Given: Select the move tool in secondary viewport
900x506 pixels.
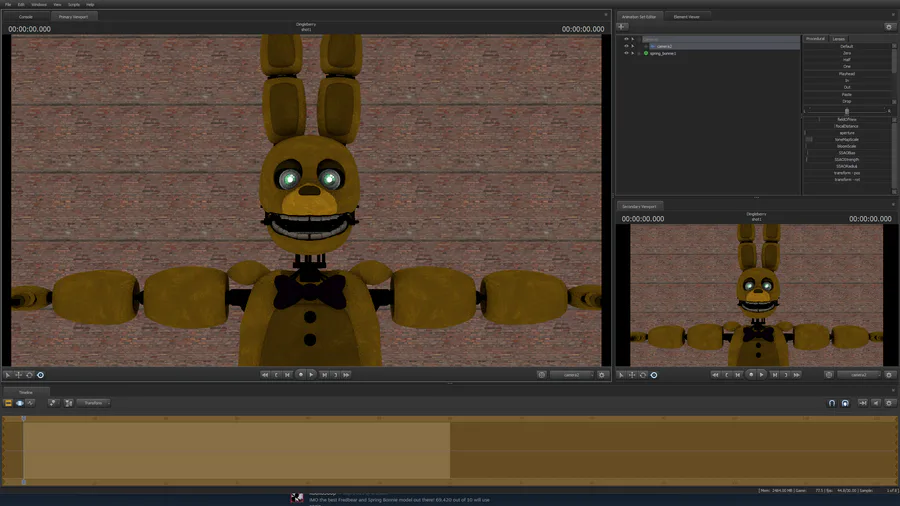Looking at the screenshot, I should (x=632, y=375).
